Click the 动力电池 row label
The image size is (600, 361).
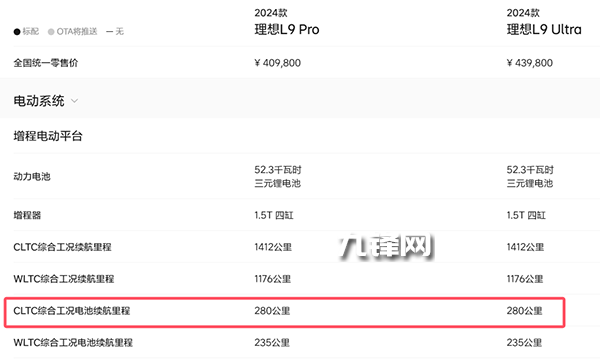coord(32,176)
